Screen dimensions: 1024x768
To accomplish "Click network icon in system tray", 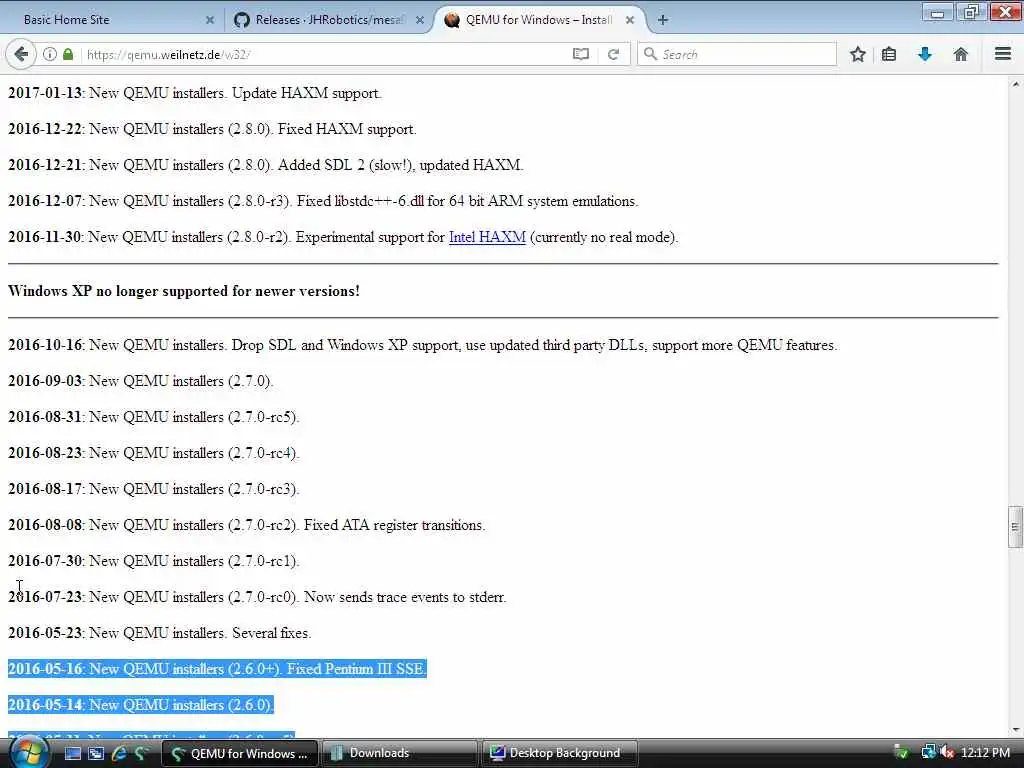I will point(927,752).
